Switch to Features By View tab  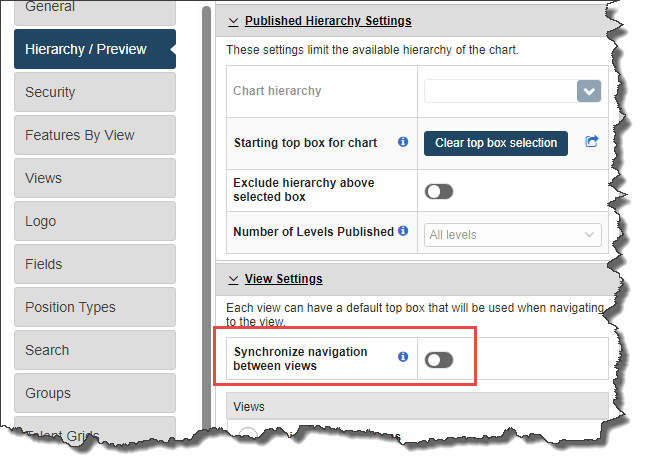(95, 135)
